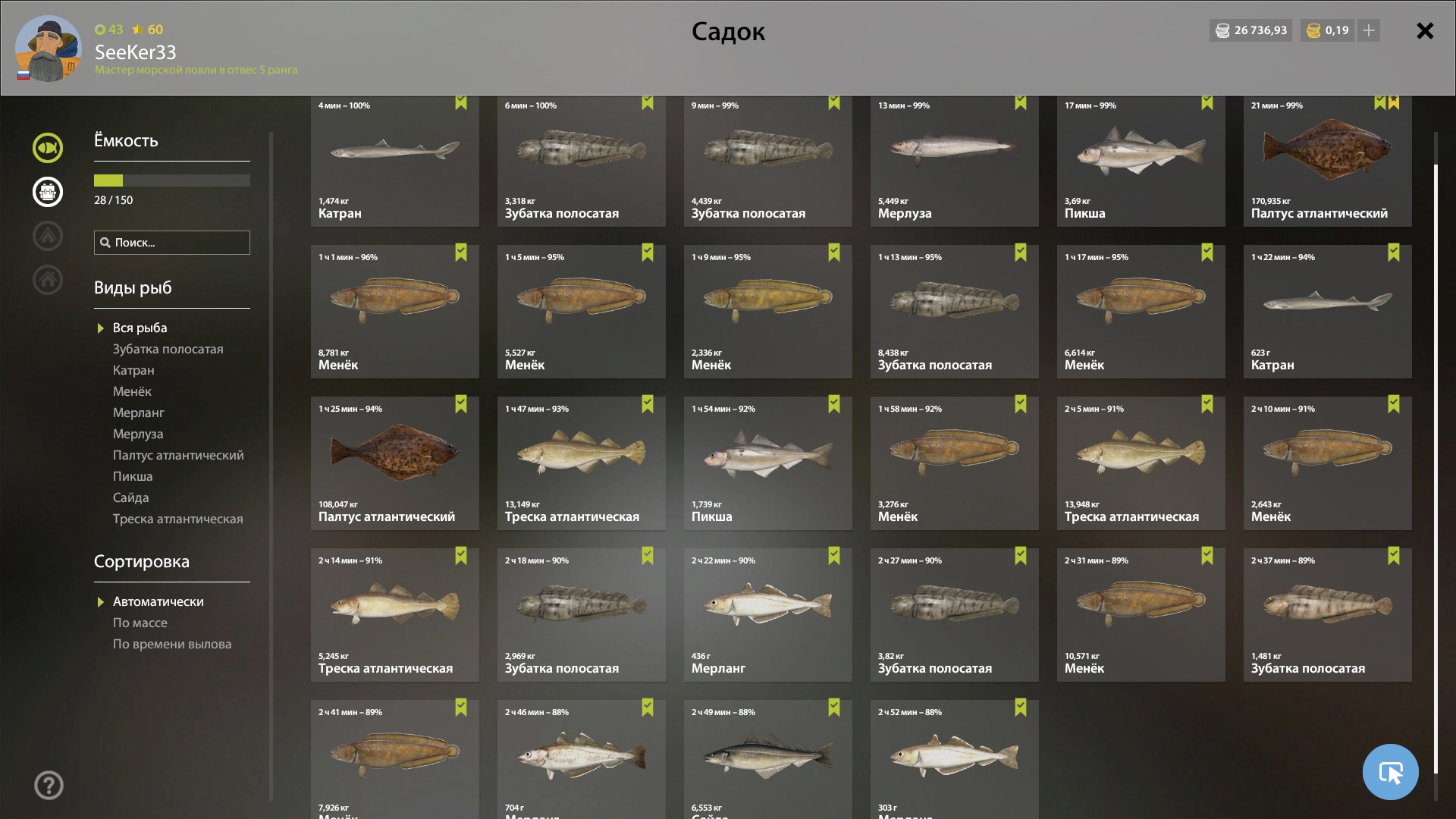1456x819 pixels.
Task: Click the blue cursor selection button
Action: click(x=1390, y=772)
